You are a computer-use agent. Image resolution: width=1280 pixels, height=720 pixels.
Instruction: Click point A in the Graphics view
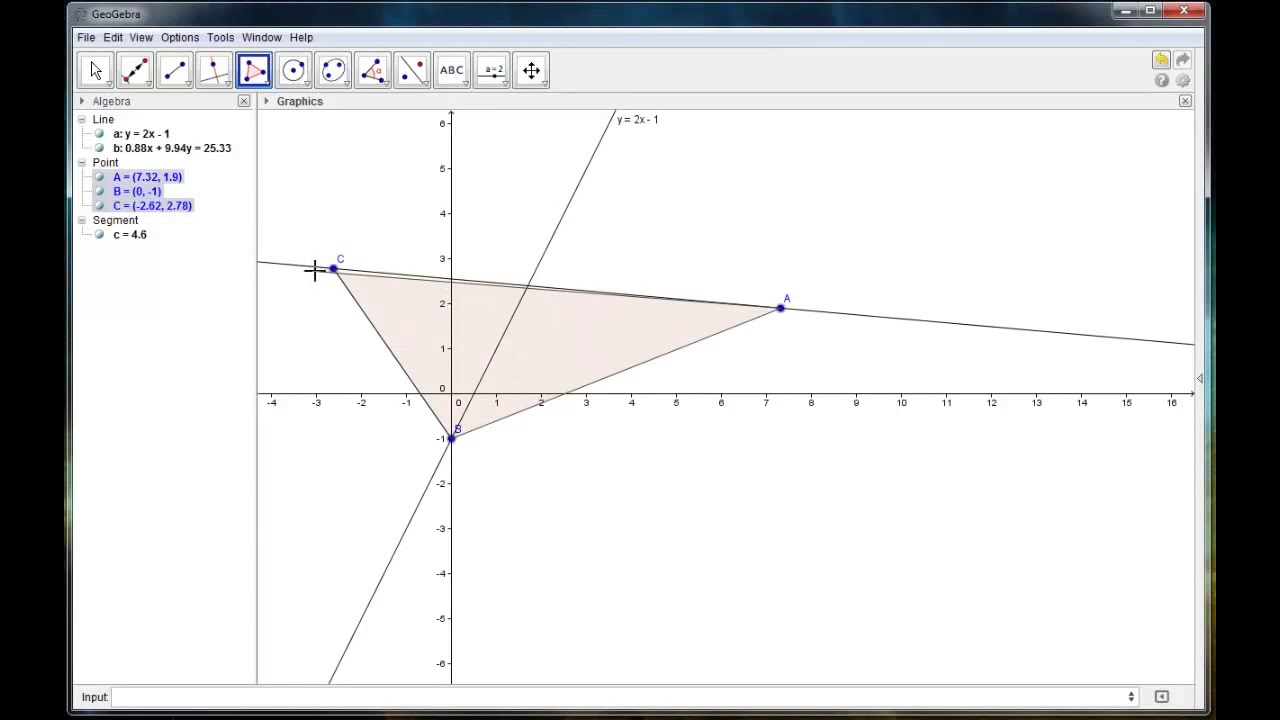pos(781,308)
